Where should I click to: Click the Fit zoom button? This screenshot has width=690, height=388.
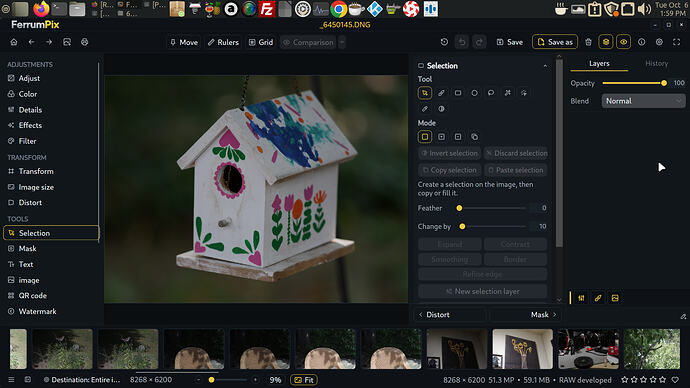304,380
